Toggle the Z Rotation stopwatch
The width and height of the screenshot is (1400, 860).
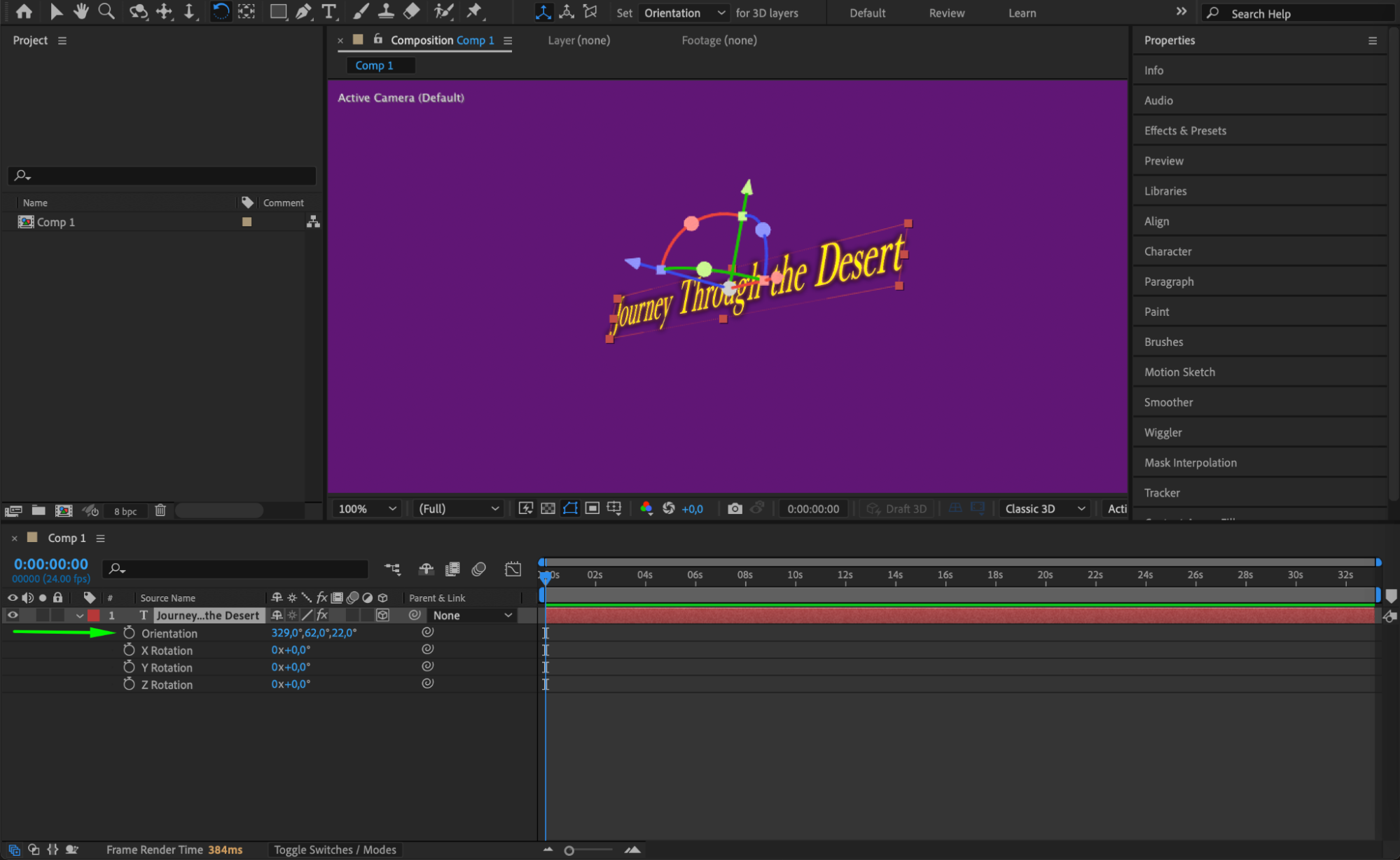(x=129, y=684)
